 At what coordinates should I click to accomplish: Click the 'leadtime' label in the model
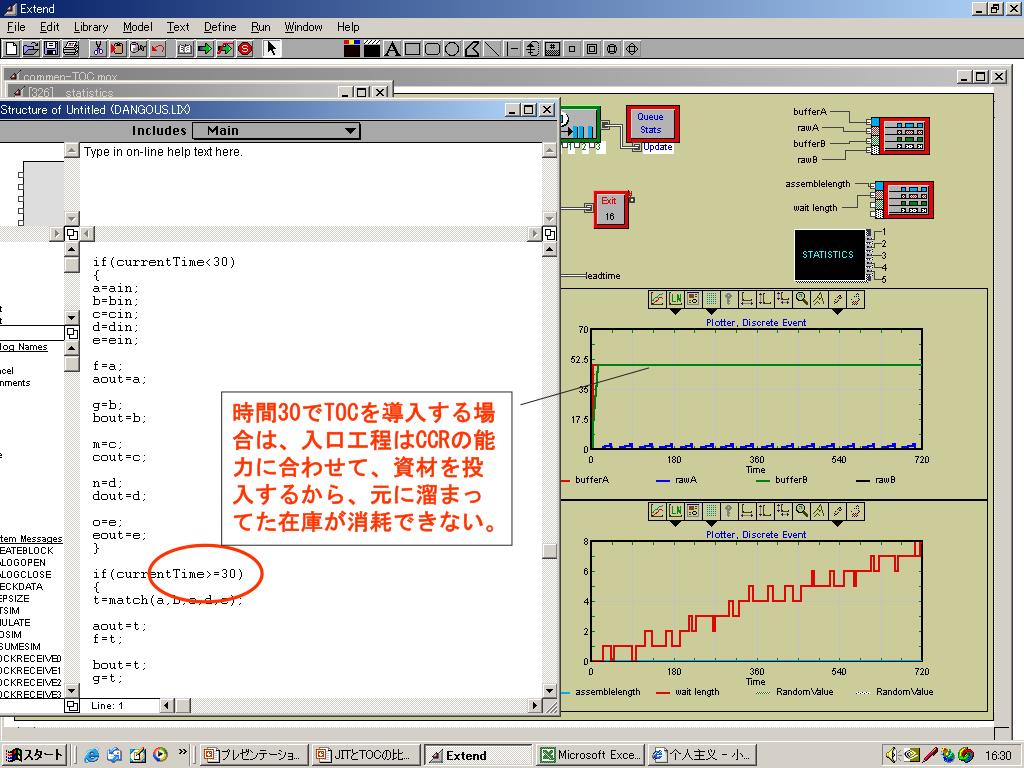[x=603, y=276]
